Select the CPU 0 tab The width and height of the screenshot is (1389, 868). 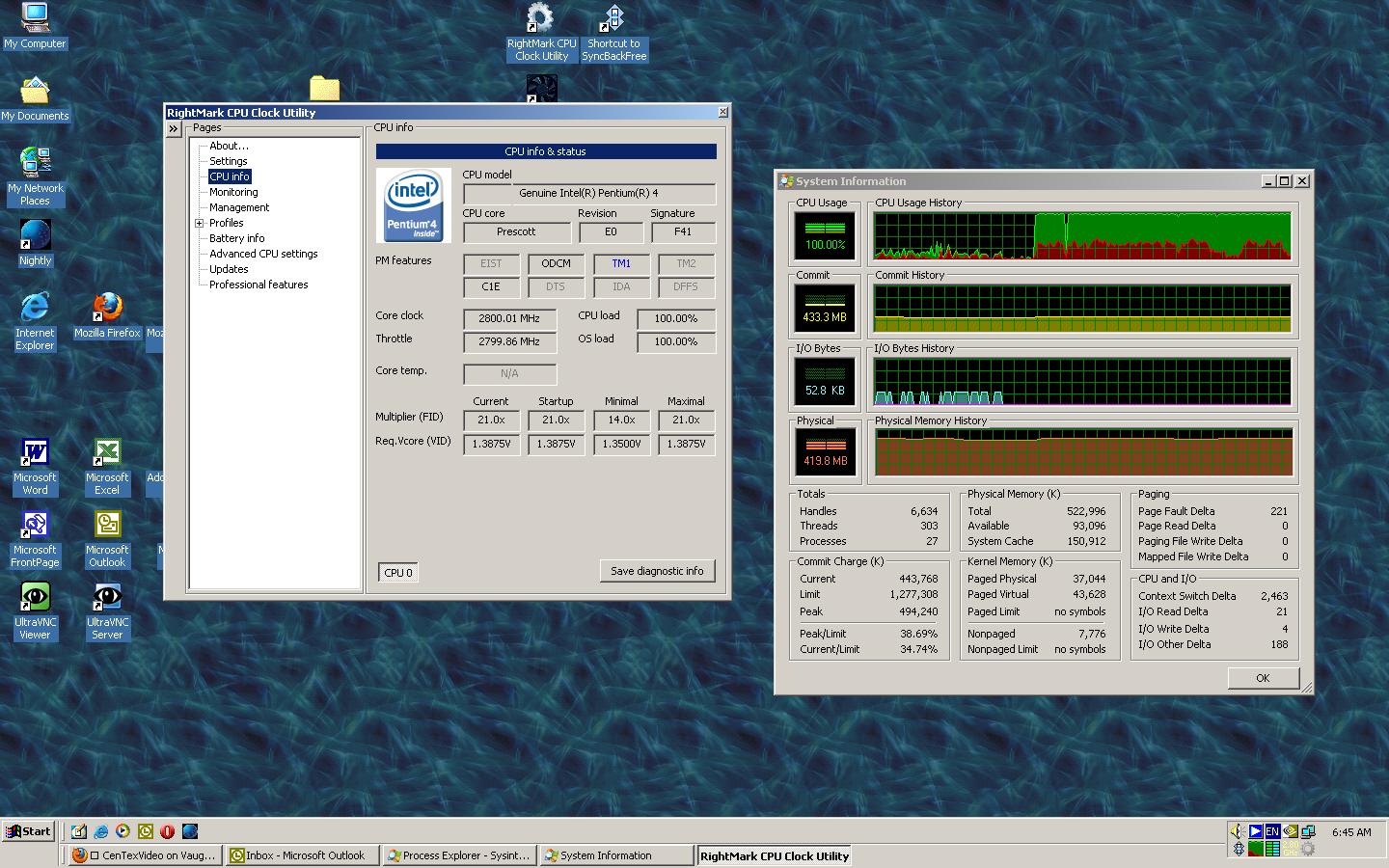coord(398,573)
